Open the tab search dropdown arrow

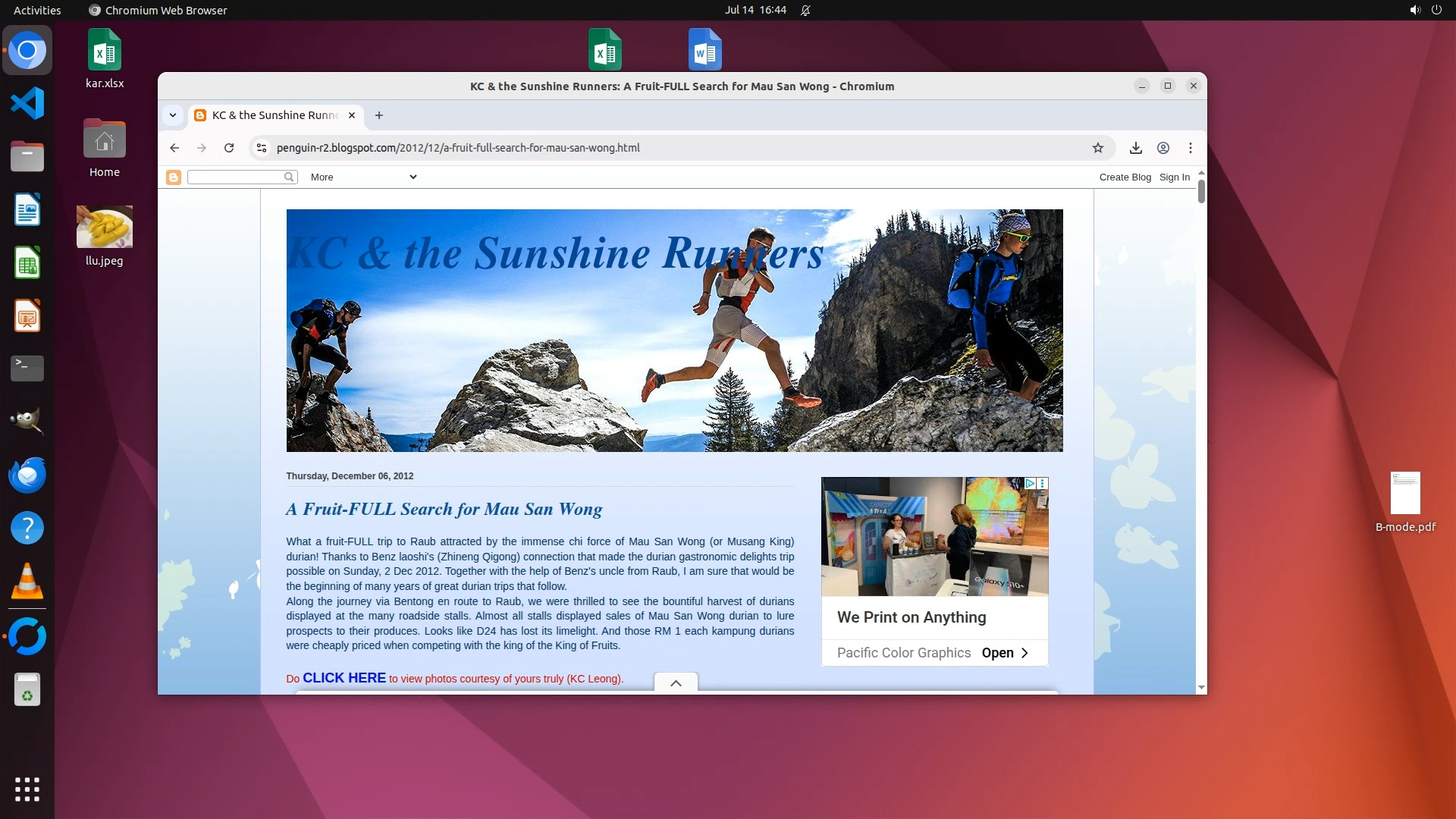[173, 115]
